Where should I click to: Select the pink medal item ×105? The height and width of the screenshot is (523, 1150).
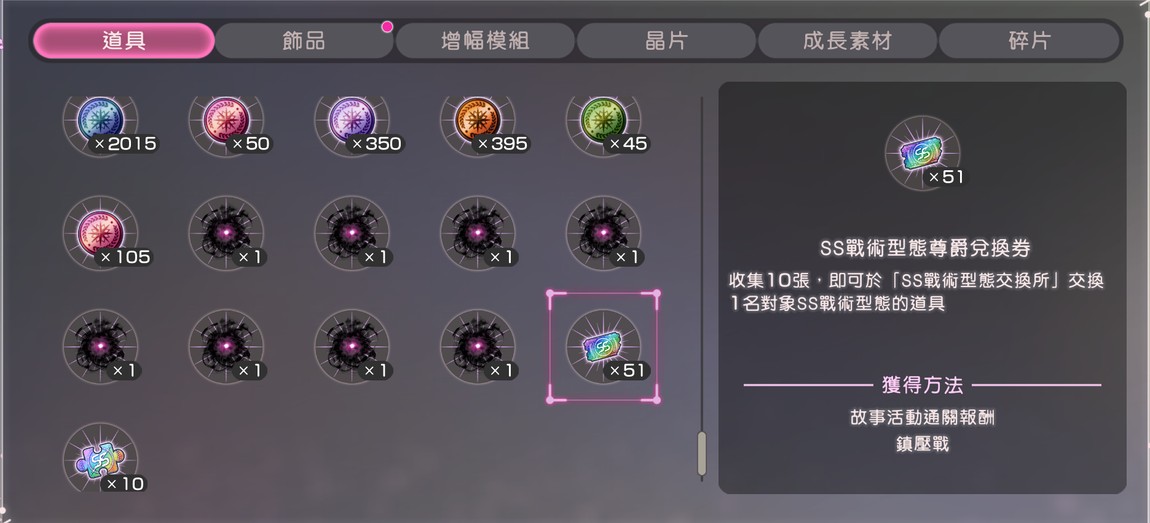pos(100,233)
